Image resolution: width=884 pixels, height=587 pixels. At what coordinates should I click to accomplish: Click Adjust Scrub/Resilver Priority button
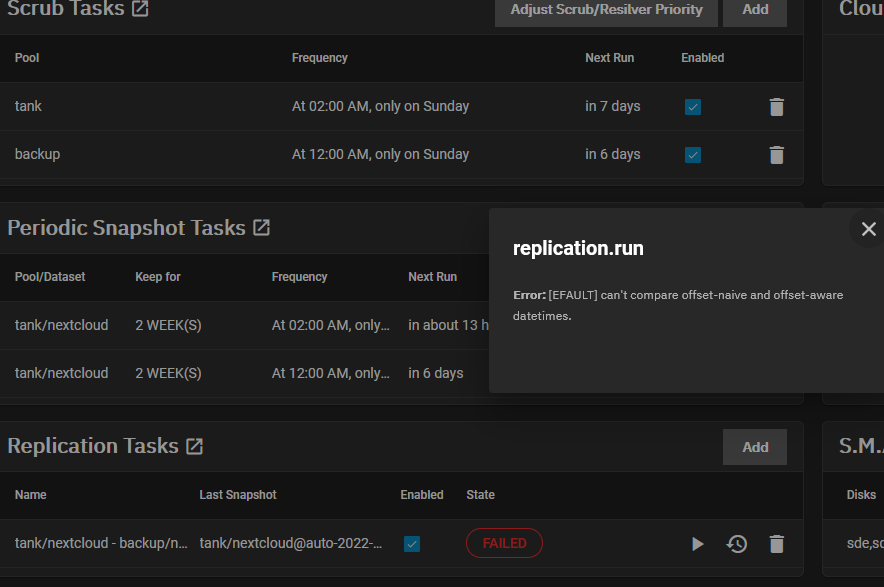click(606, 10)
